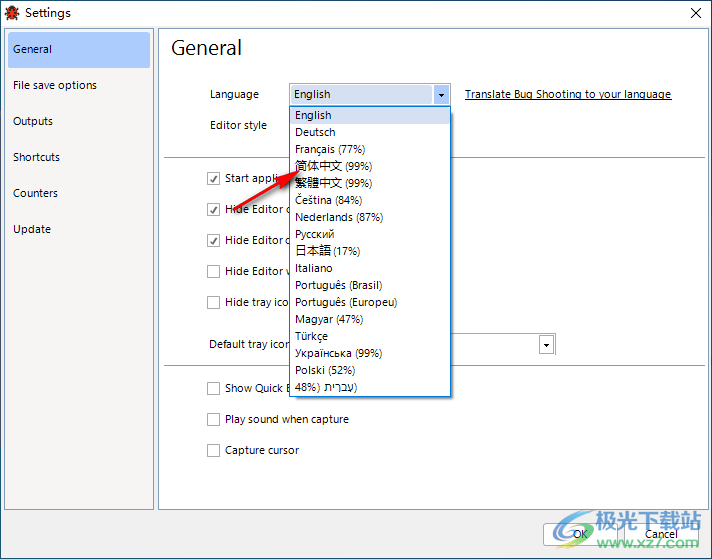Enable the Show Quick checkbox

(213, 388)
